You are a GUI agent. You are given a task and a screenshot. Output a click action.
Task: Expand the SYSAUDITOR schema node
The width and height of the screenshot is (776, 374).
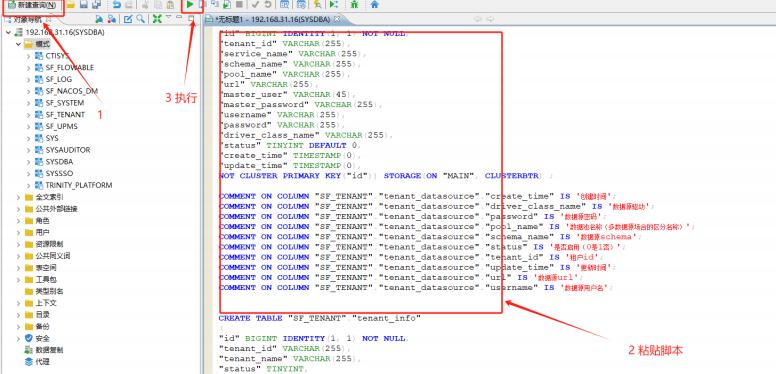click(29, 150)
